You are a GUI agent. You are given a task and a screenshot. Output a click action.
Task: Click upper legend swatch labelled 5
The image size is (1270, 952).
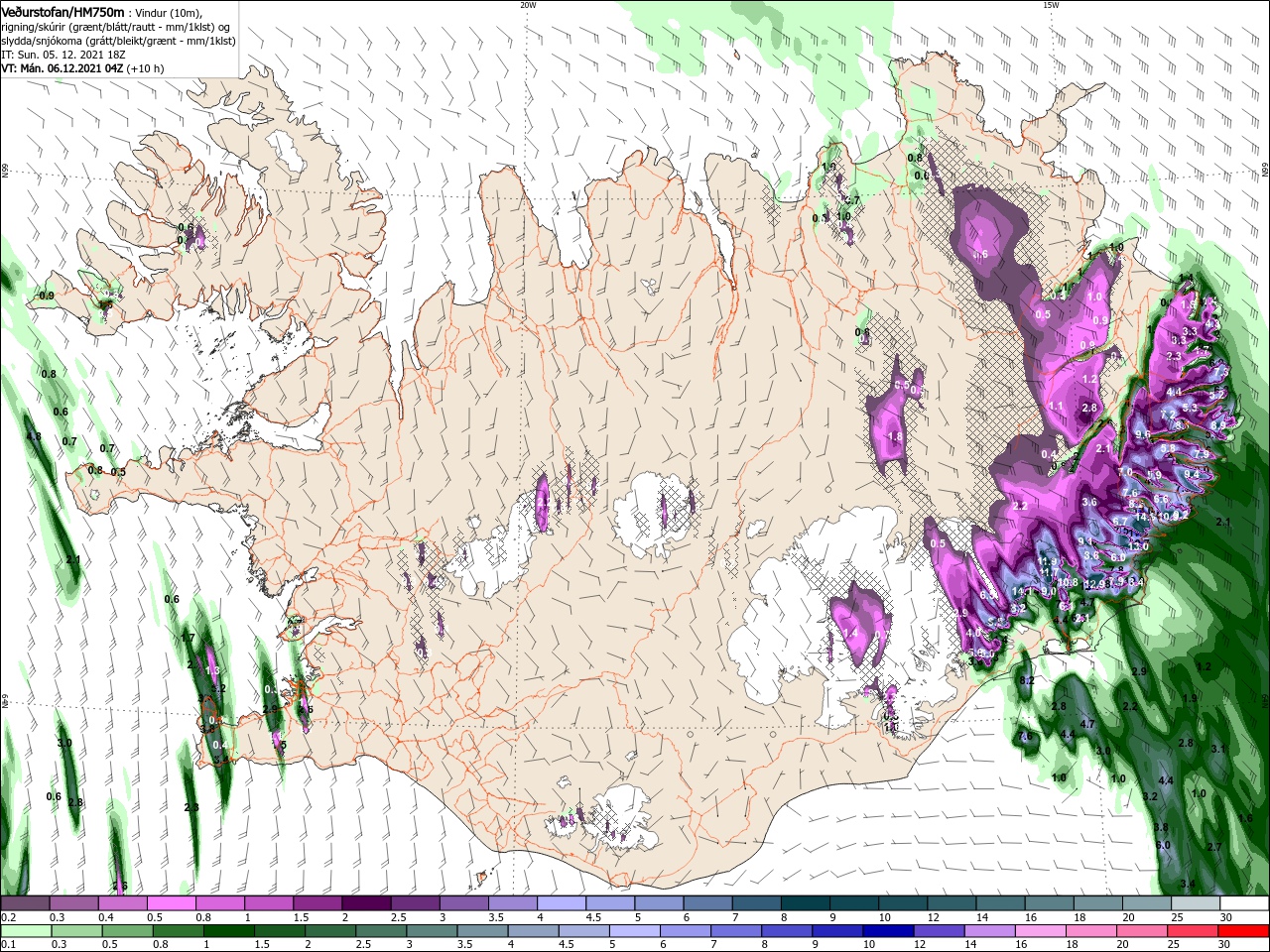659,903
